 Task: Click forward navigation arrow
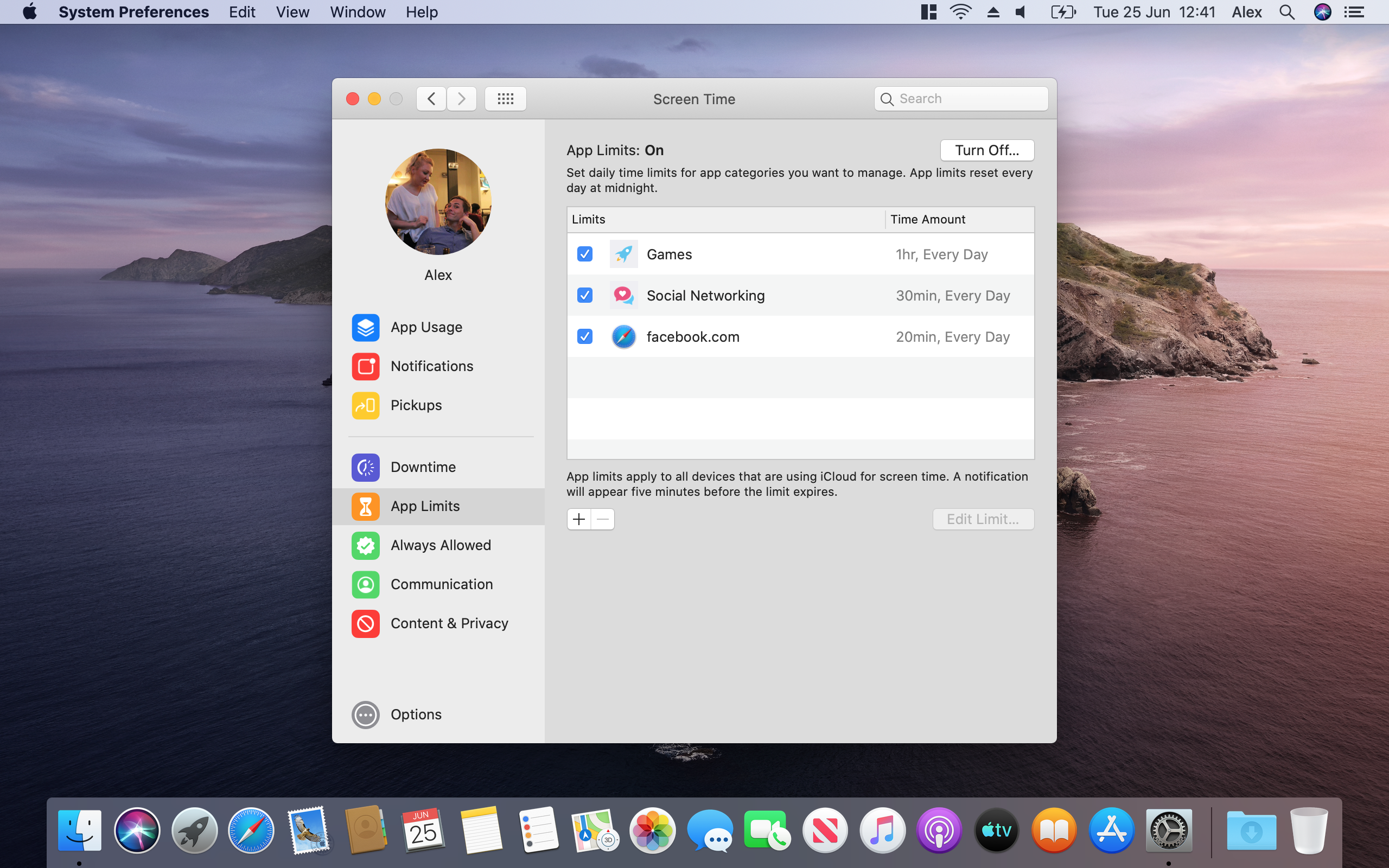click(462, 98)
